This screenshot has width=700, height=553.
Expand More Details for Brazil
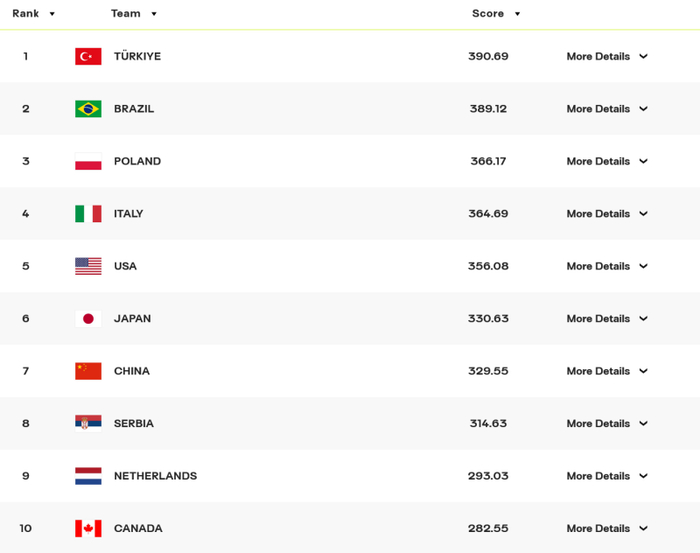[x=607, y=109]
